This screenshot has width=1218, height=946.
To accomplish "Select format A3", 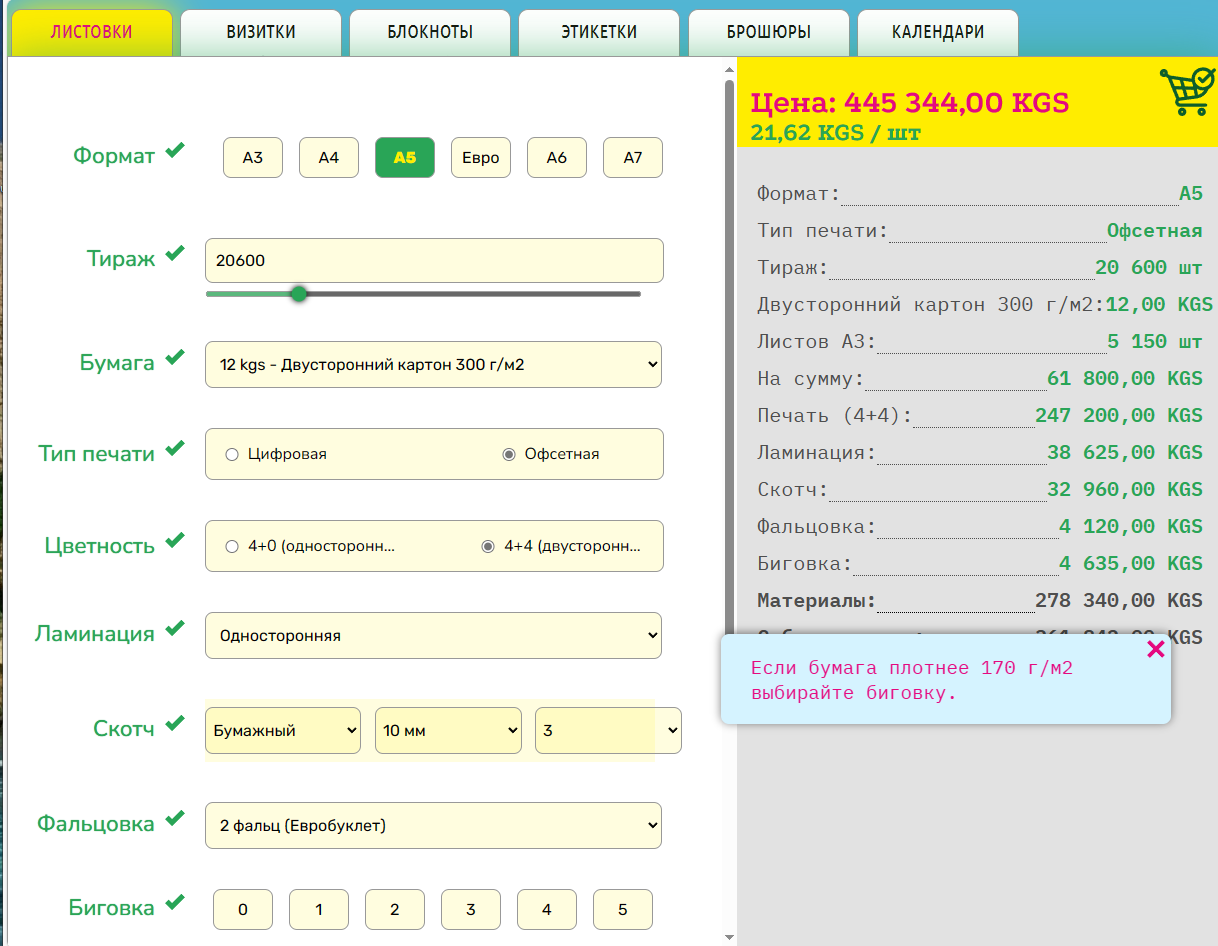I will click(253, 158).
